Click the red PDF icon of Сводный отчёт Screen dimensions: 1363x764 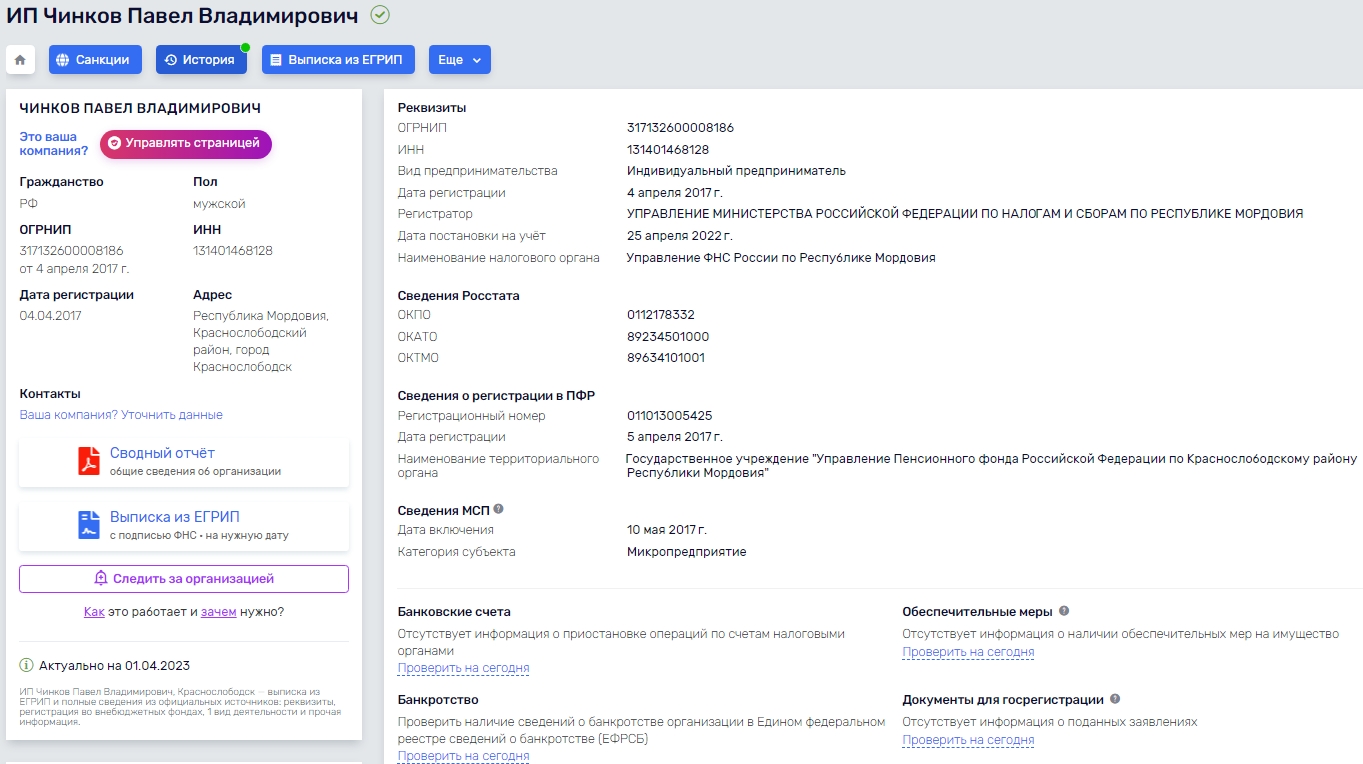pyautogui.click(x=90, y=461)
